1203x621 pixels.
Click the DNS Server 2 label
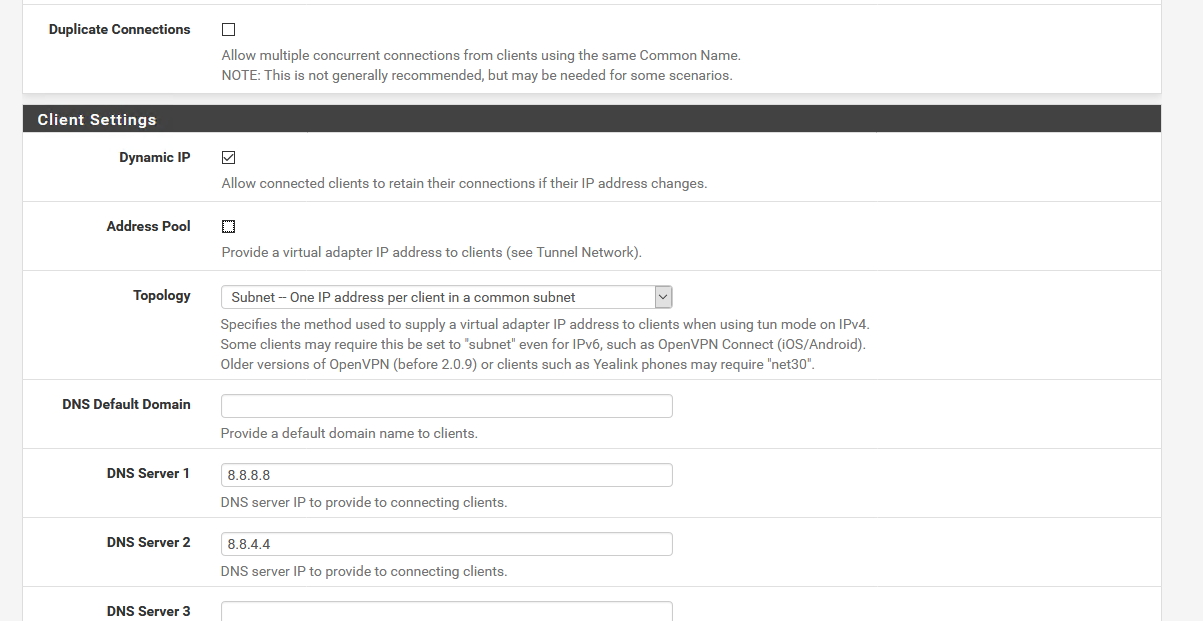[148, 542]
